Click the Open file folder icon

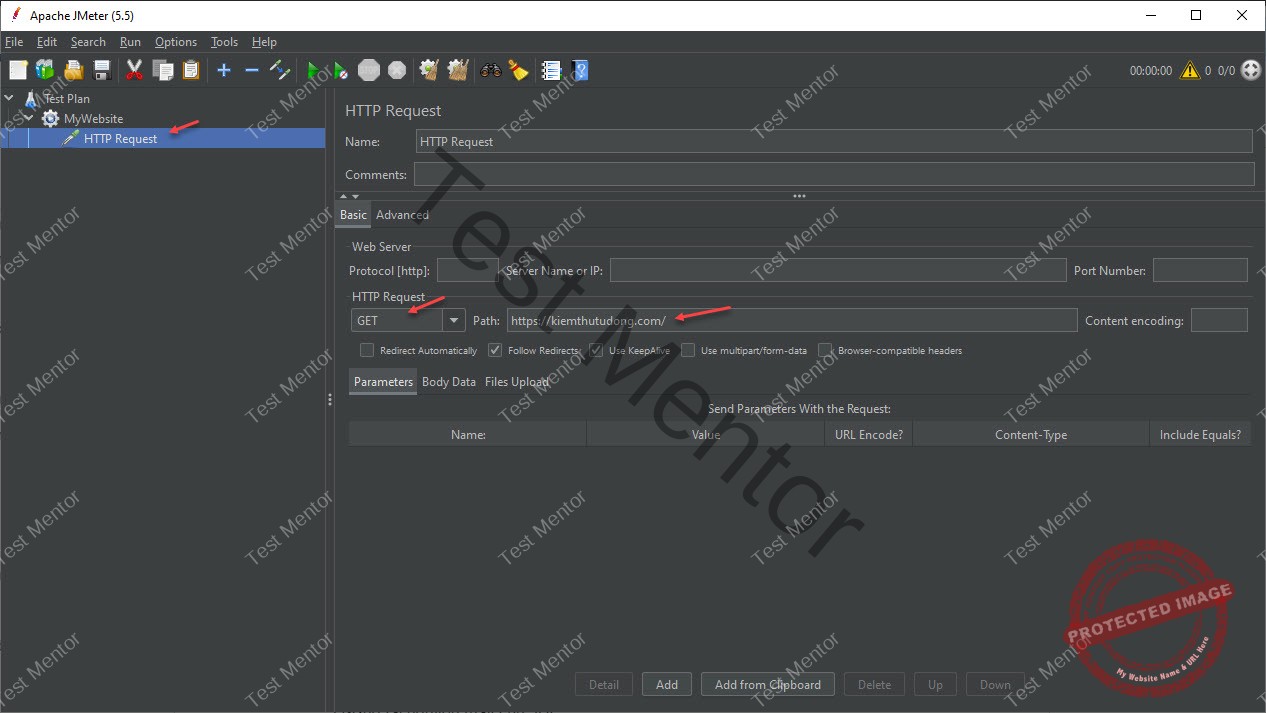(73, 70)
